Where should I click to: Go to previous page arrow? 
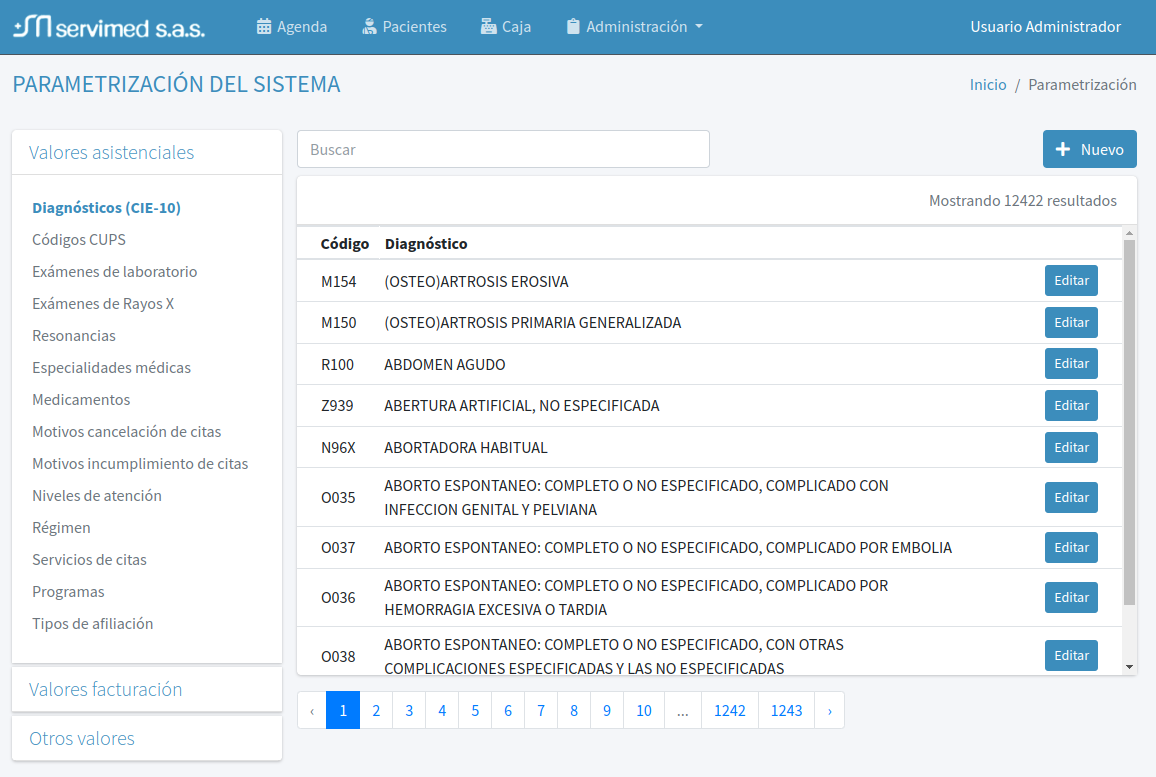pos(312,710)
